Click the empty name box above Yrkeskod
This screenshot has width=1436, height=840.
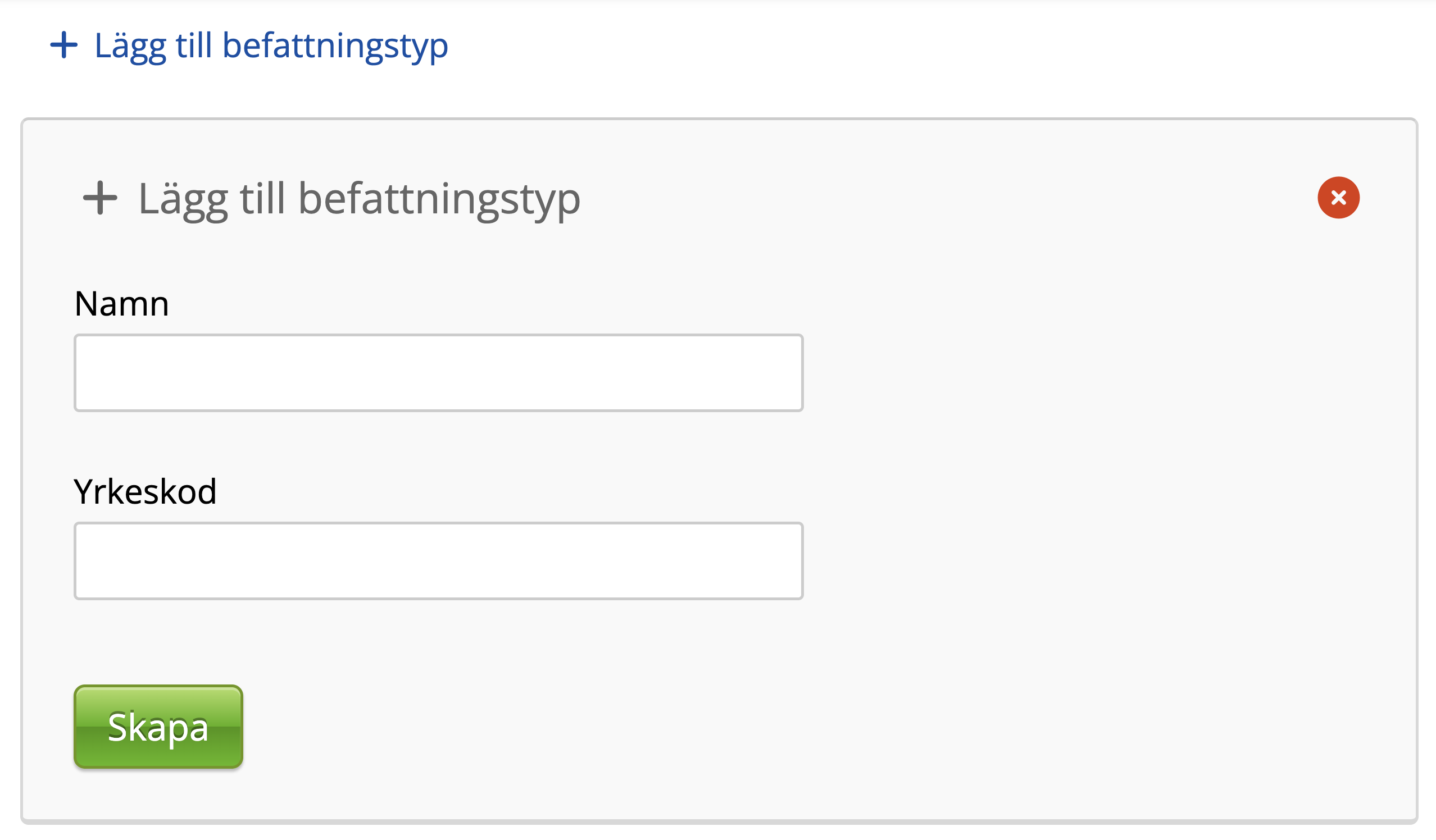point(438,373)
